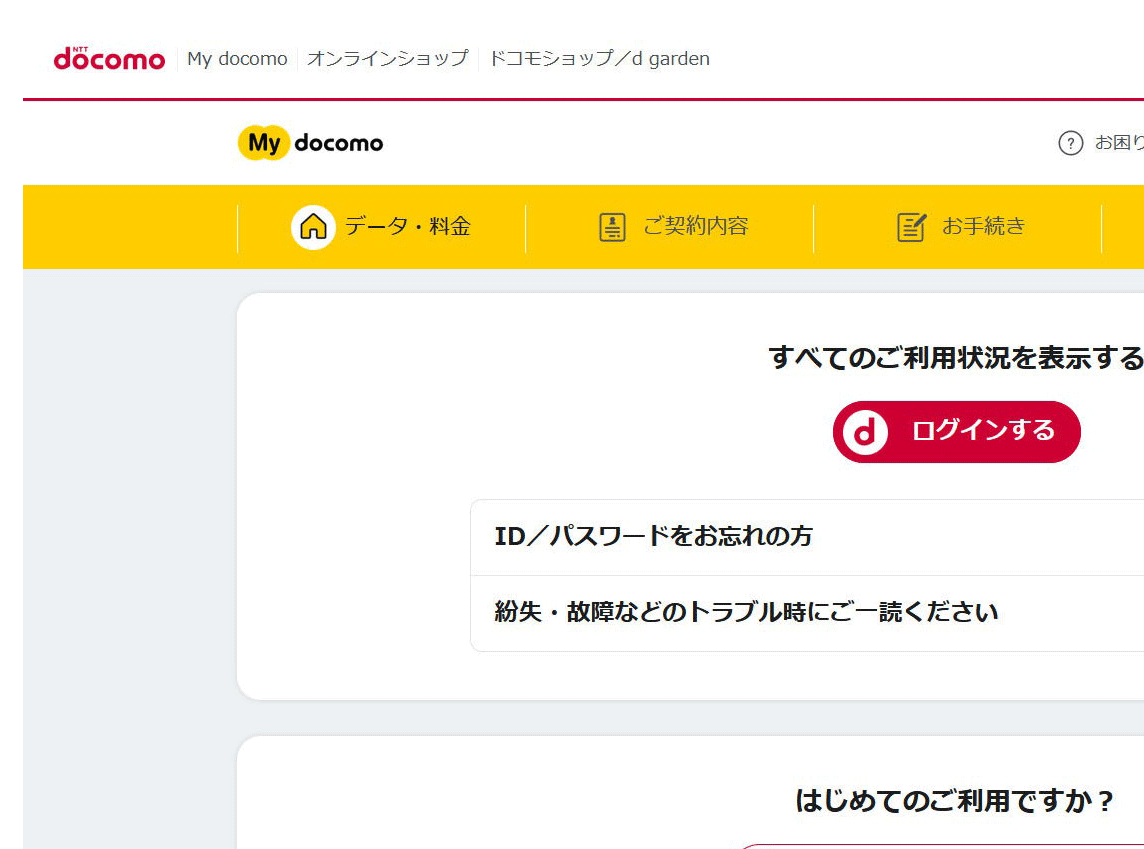Viewport: 1144px width, 849px height.
Task: Open ID／パスワードをお忘れの方 row
Action: tap(653, 537)
